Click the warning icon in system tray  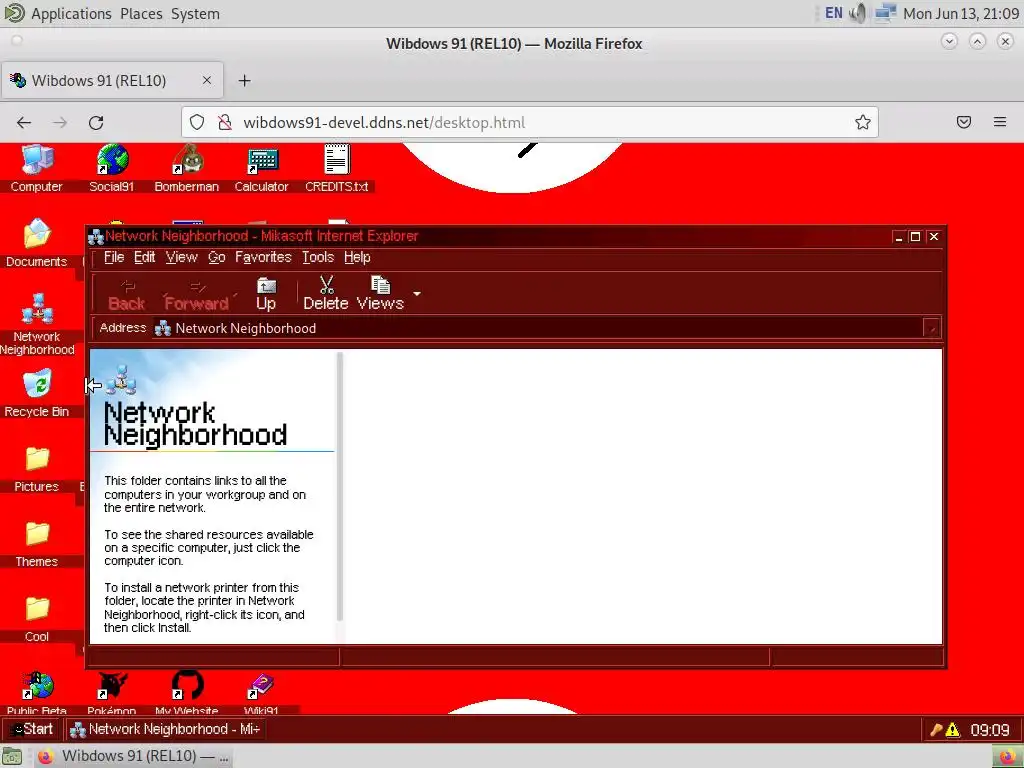953,729
